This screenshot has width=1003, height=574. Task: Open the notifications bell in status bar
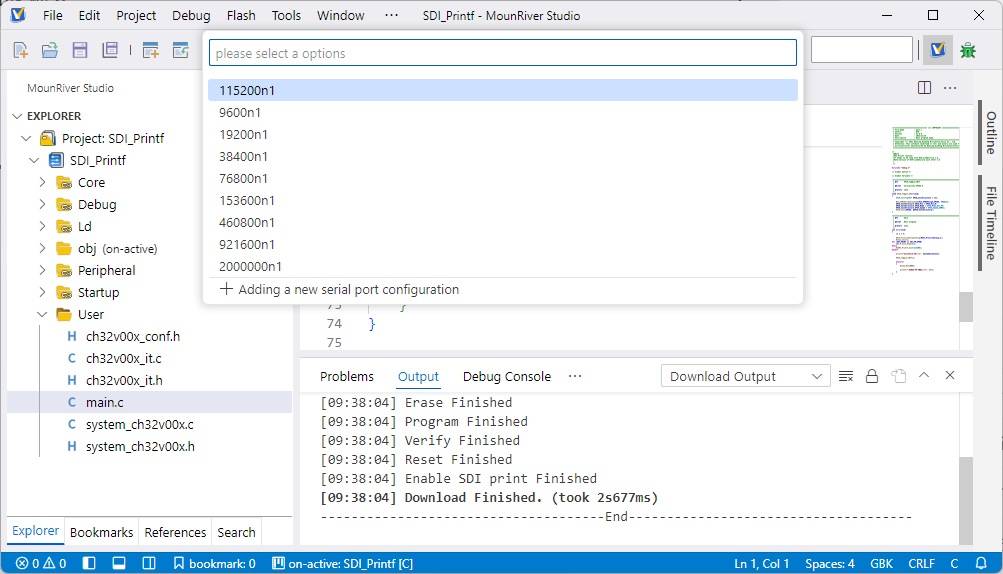(981, 563)
